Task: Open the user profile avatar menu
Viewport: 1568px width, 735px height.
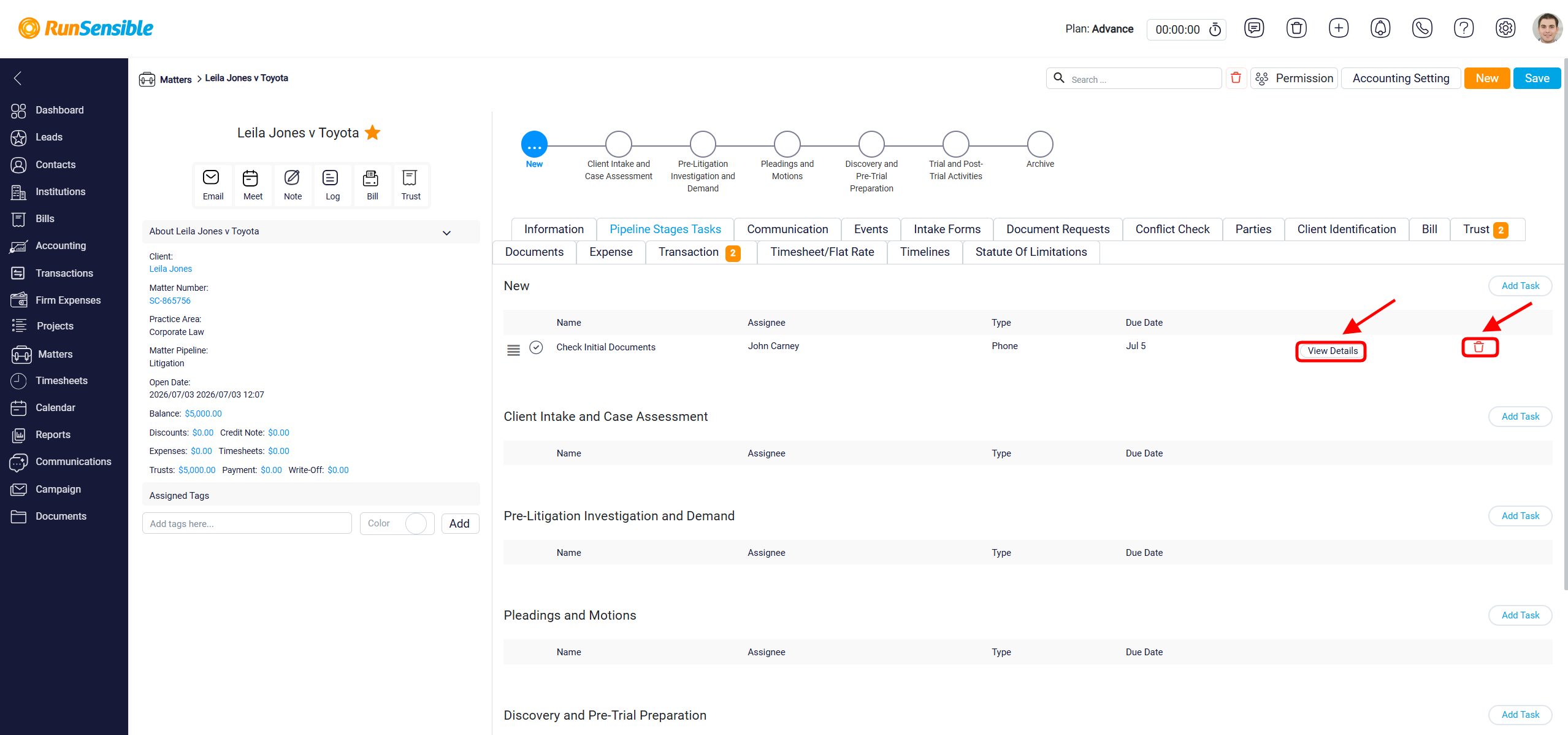Action: [x=1547, y=28]
